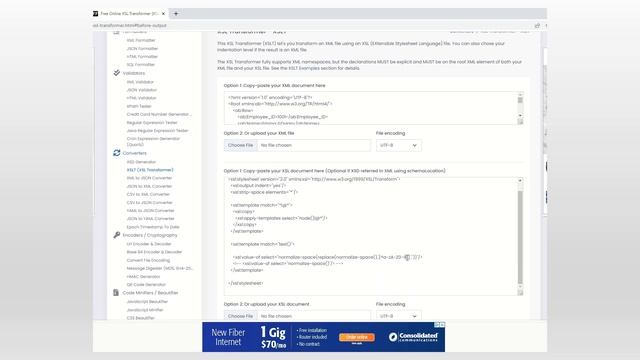The width and height of the screenshot is (640, 360).
Task: Open Cron Expression Generator (Quartz) link
Action: point(153,142)
